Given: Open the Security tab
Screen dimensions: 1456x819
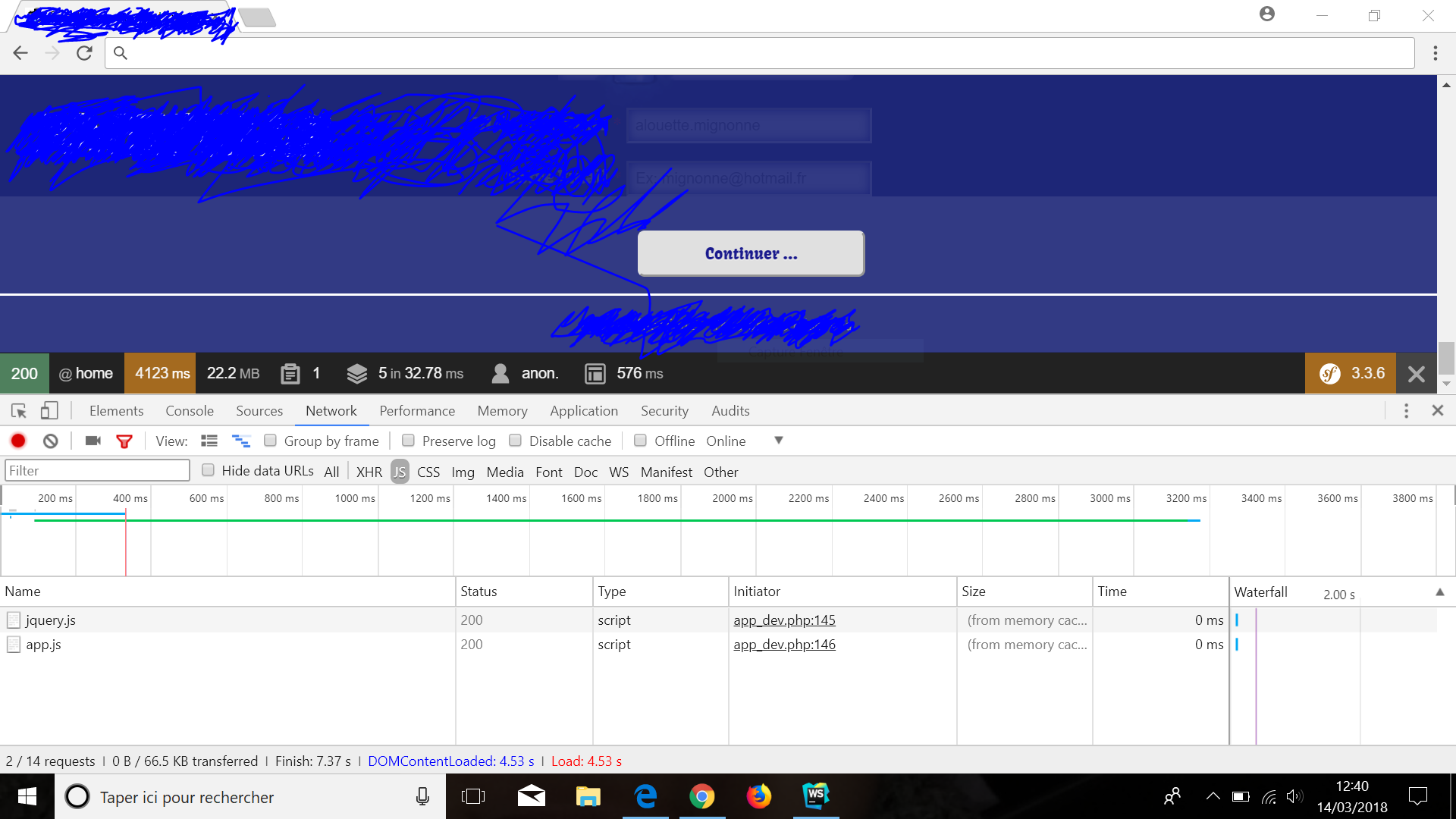Looking at the screenshot, I should click(664, 411).
